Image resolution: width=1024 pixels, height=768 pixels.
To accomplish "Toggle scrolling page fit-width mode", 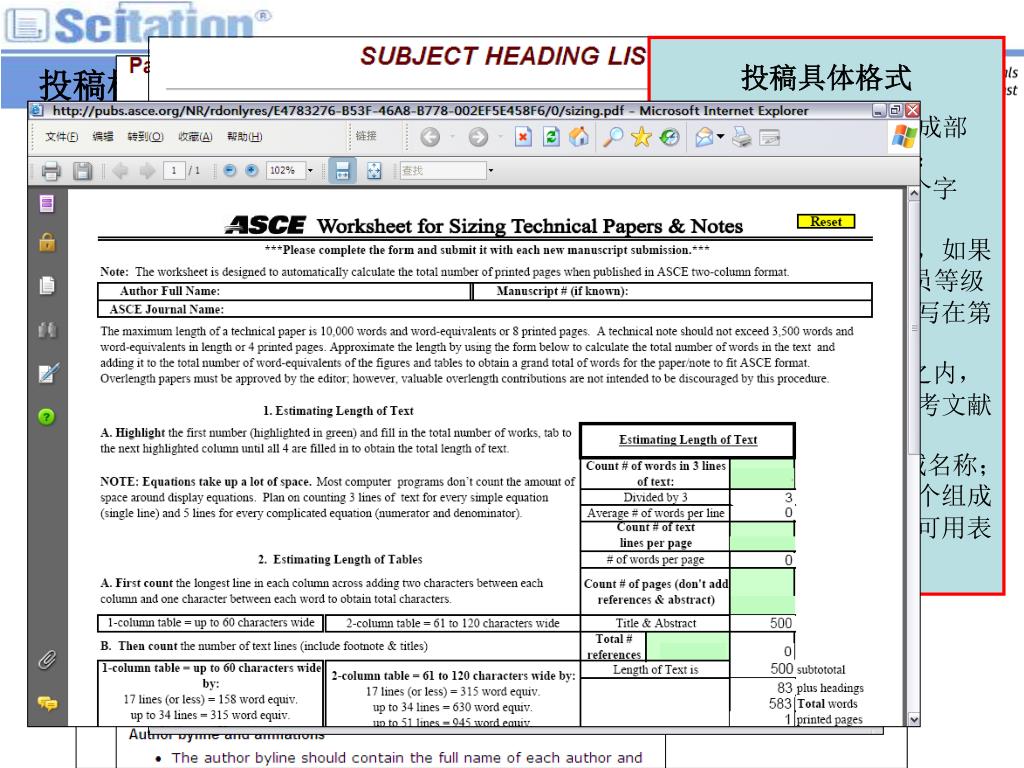I will point(342,171).
